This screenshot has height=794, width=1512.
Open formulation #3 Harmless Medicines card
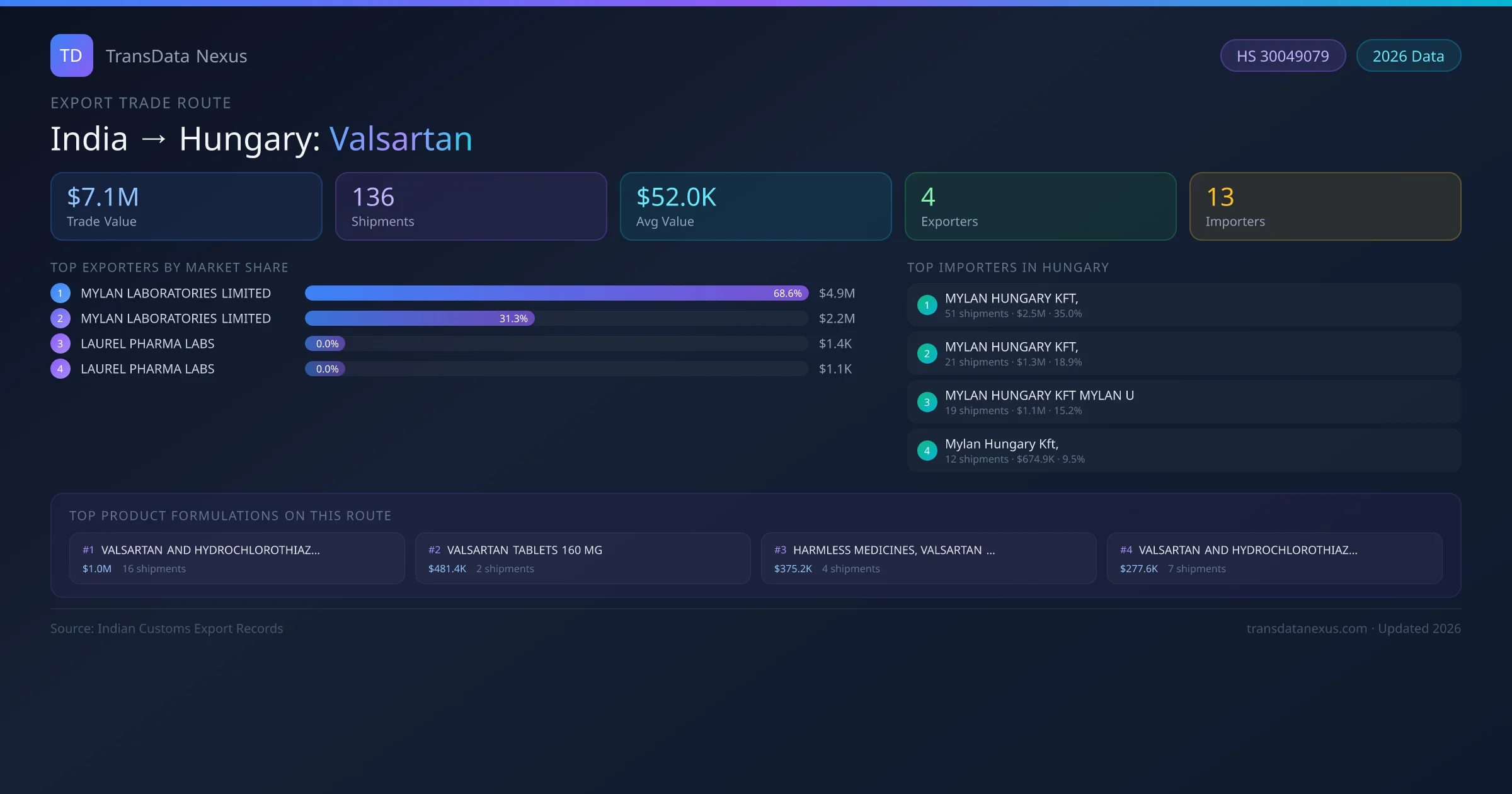click(928, 558)
